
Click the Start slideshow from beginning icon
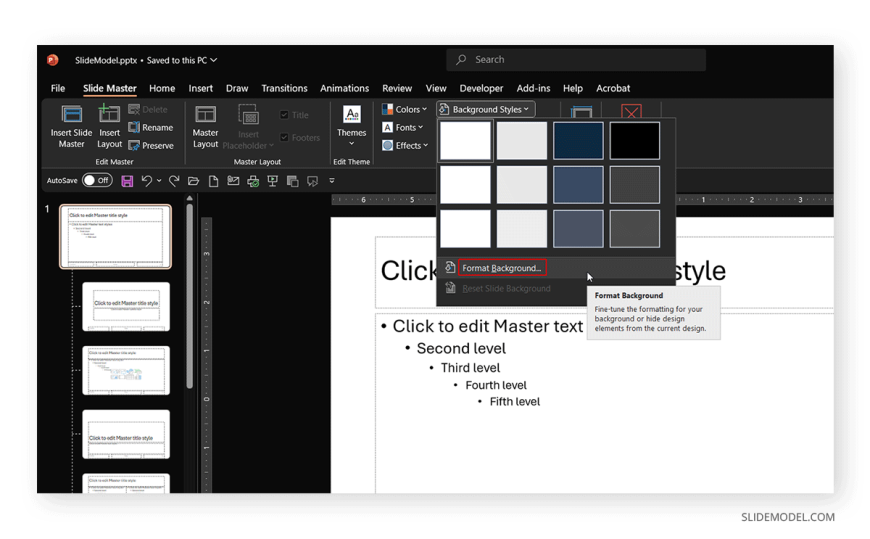(272, 181)
